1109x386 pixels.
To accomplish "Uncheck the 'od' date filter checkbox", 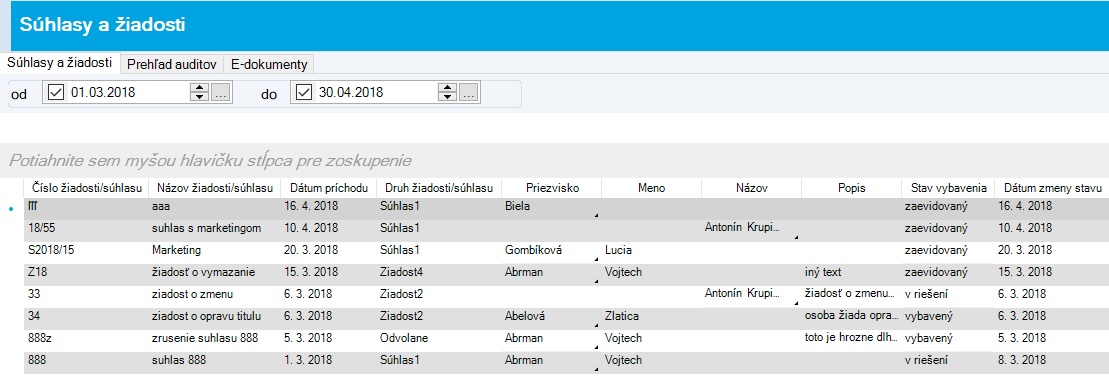I will [x=56, y=93].
